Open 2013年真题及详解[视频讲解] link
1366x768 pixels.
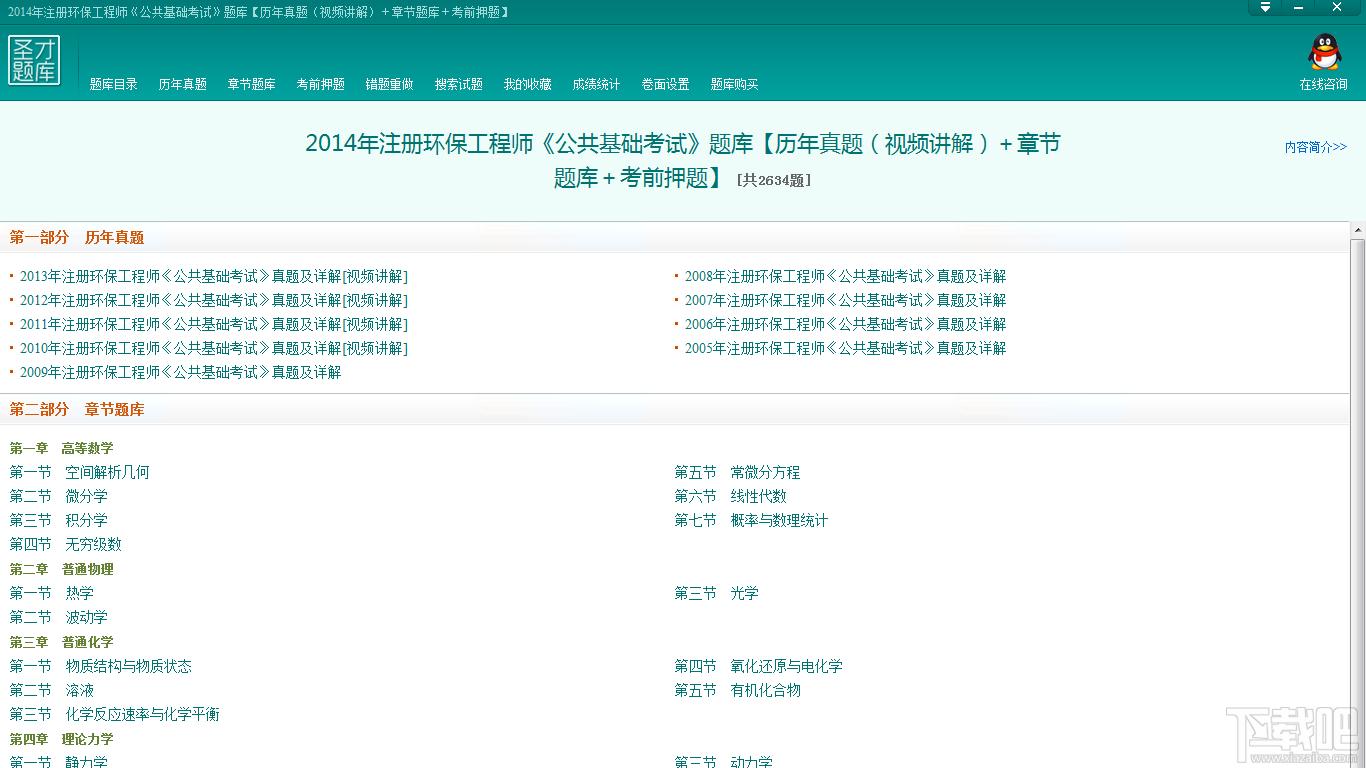213,276
